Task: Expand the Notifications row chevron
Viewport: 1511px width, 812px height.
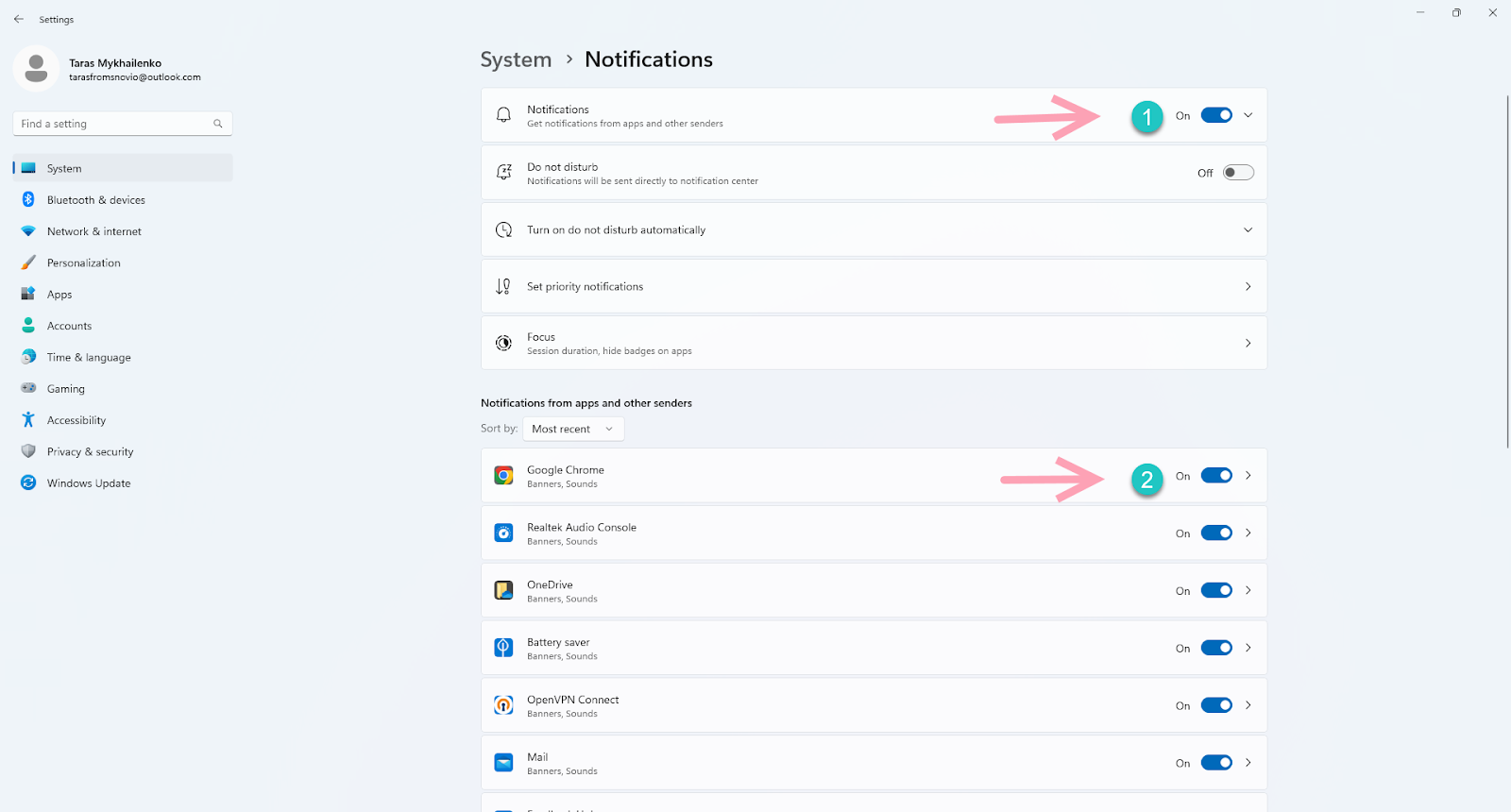Action: (1248, 115)
